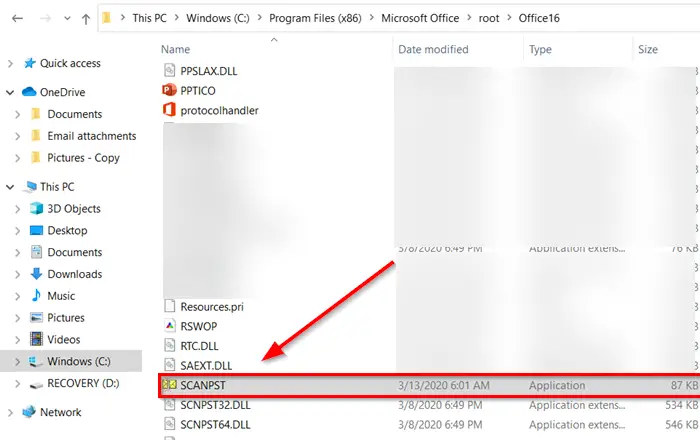700x440 pixels.
Task: Expand the Network tree node
Action: (10, 413)
